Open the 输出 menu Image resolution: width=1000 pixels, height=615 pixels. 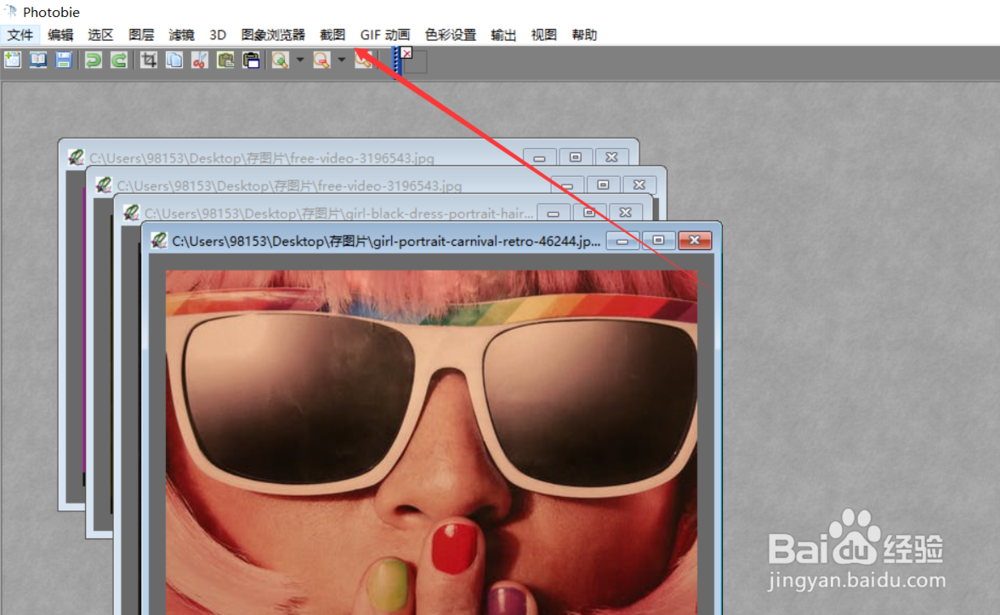point(503,34)
